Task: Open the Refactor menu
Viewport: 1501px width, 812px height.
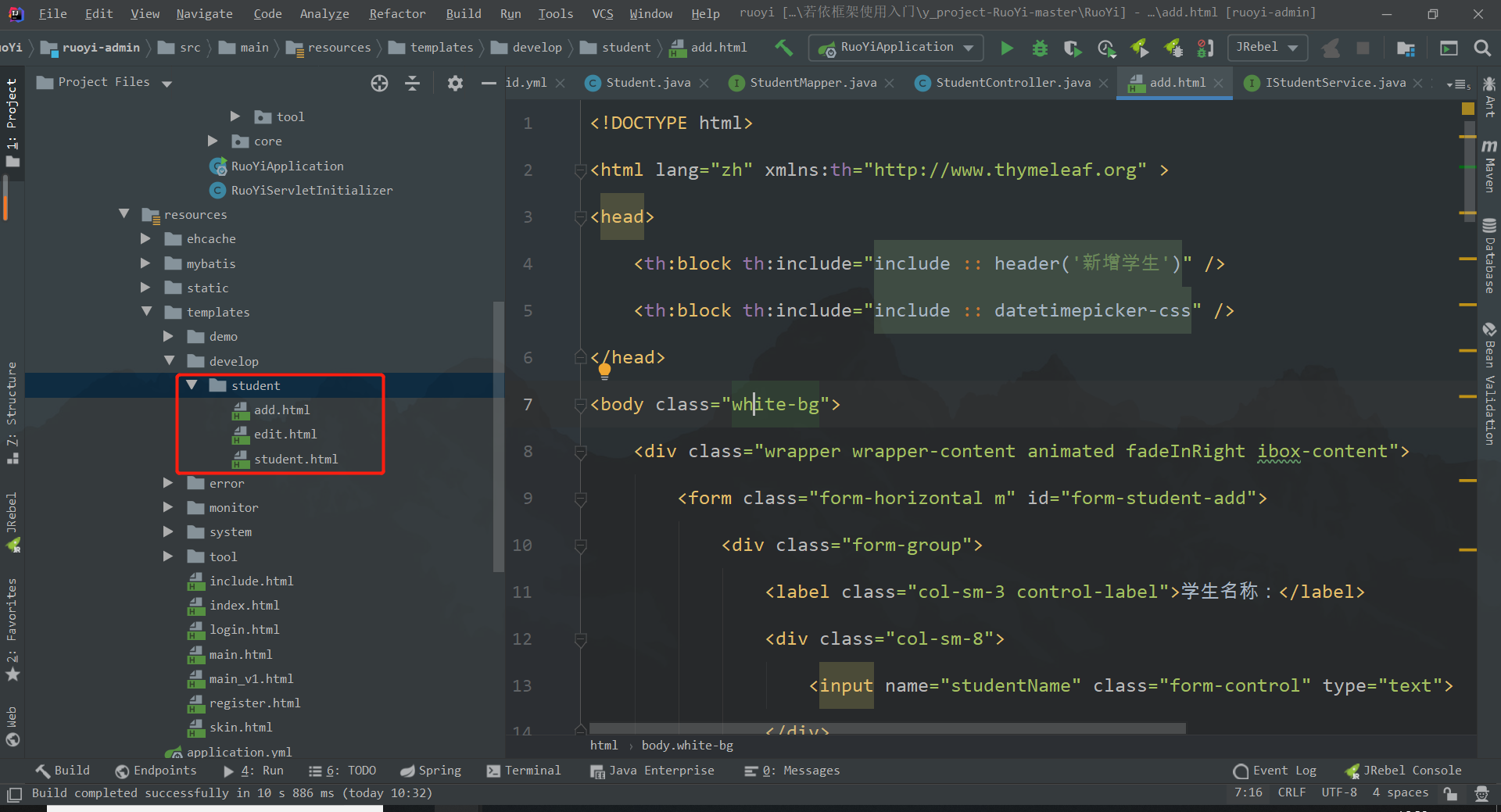Action: pyautogui.click(x=397, y=13)
